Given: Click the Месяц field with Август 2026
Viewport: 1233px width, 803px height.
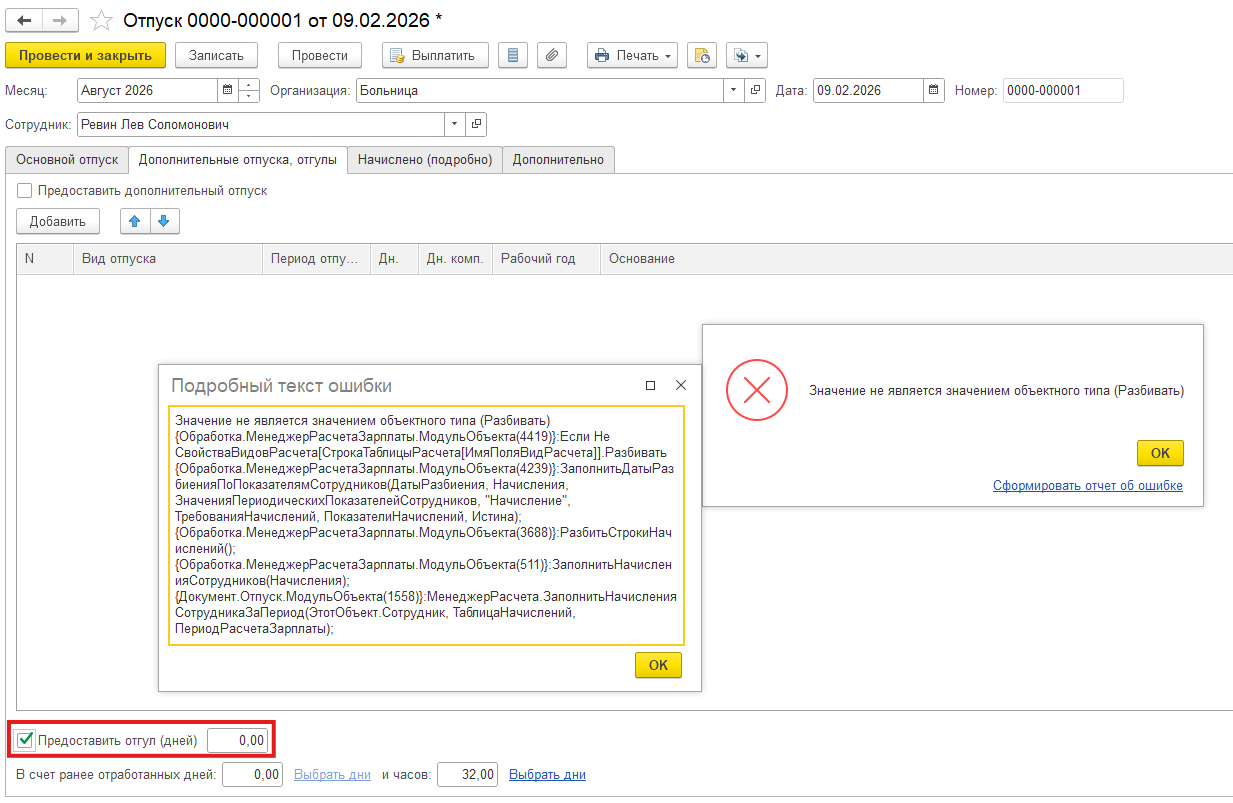Looking at the screenshot, I should (x=147, y=90).
